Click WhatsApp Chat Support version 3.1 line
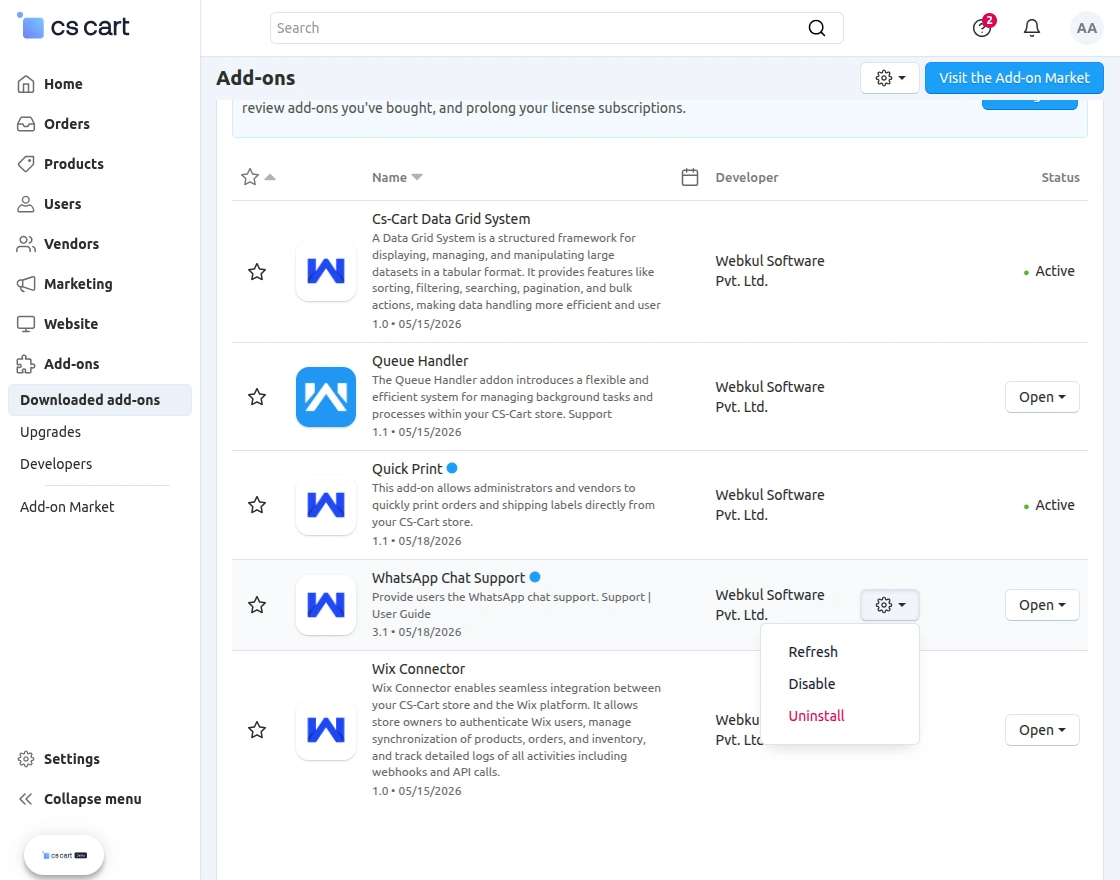The image size is (1120, 880). tap(416, 632)
